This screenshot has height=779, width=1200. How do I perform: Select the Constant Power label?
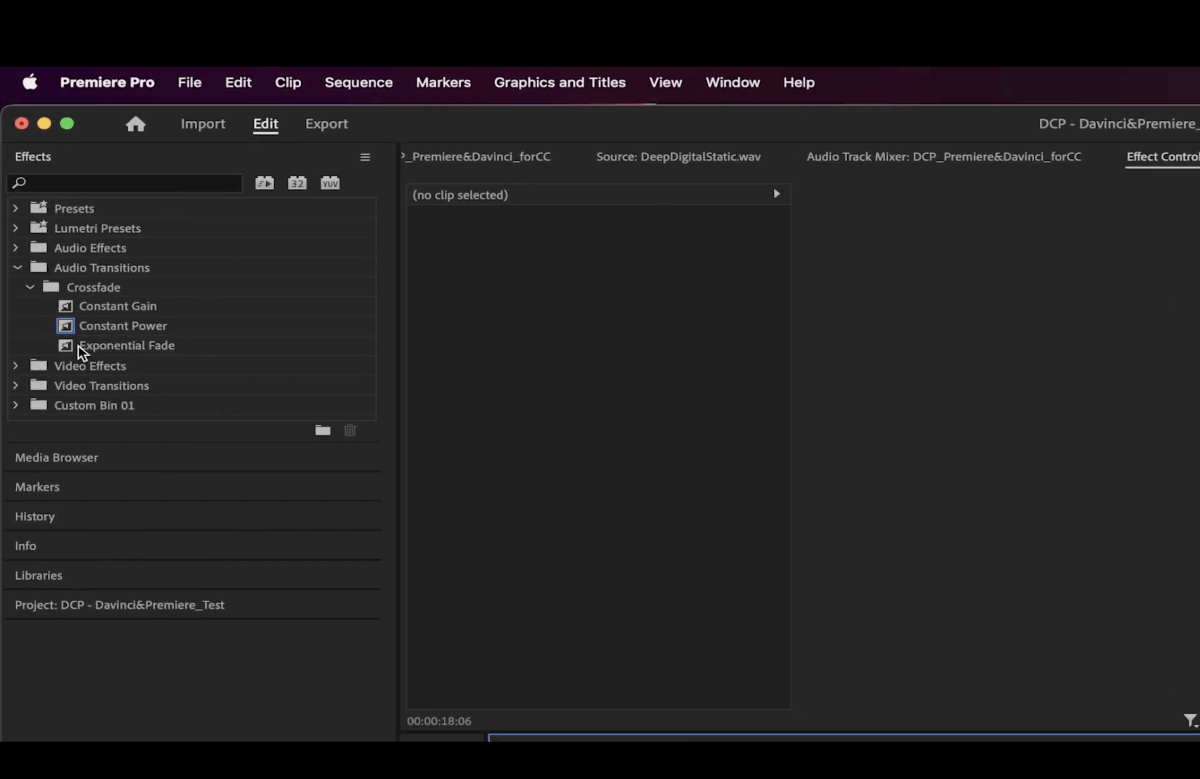point(123,326)
